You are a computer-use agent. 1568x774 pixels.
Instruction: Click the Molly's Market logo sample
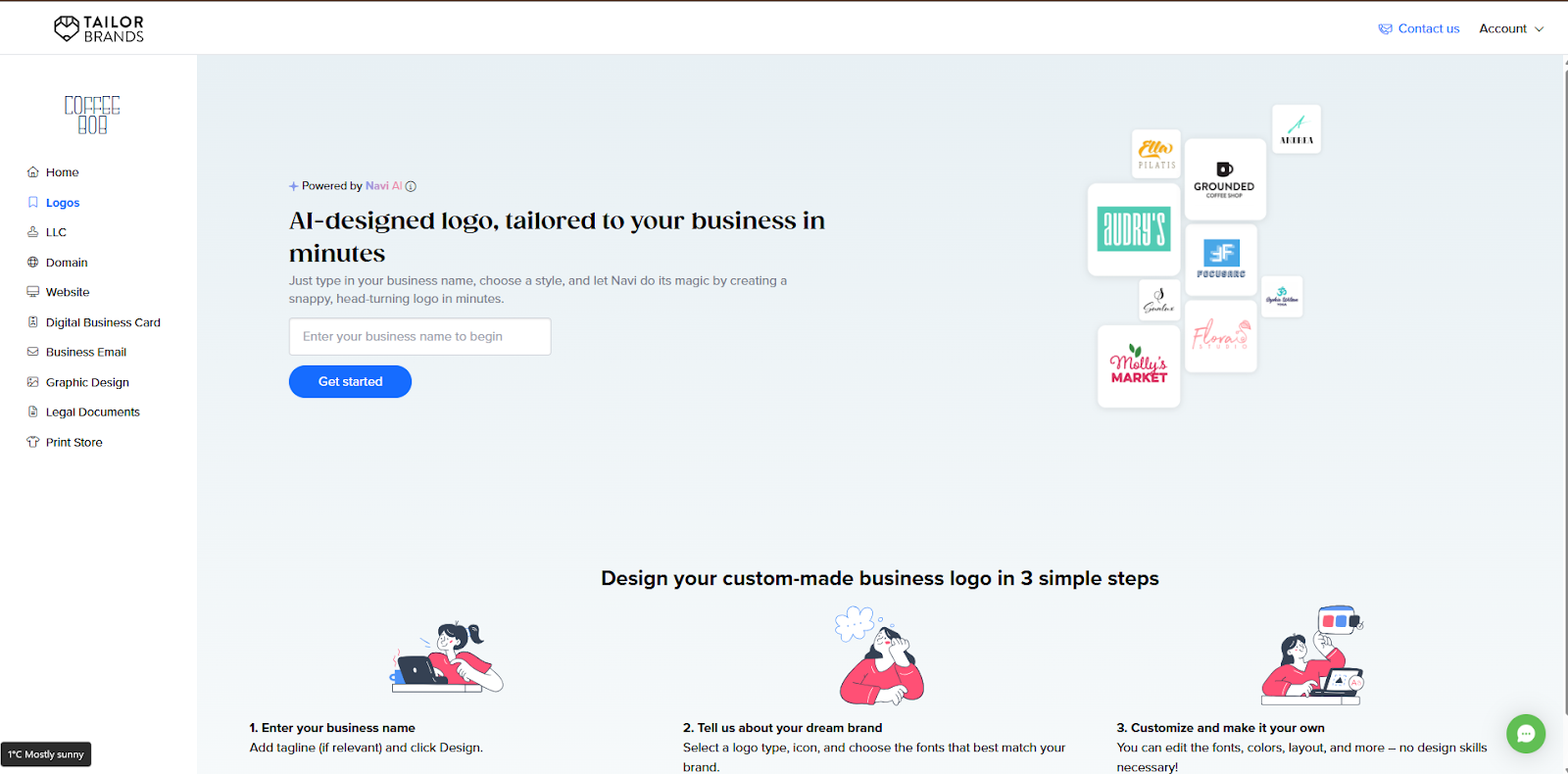1139,366
